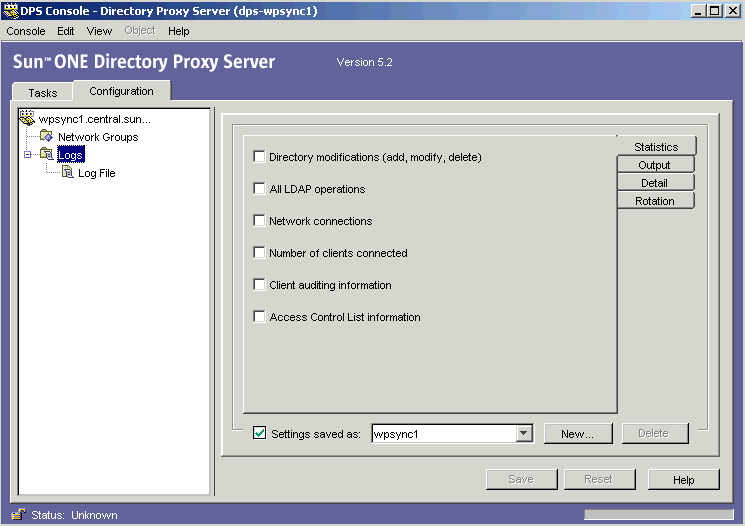Open the Console menu
The image size is (745, 526).
point(26,31)
